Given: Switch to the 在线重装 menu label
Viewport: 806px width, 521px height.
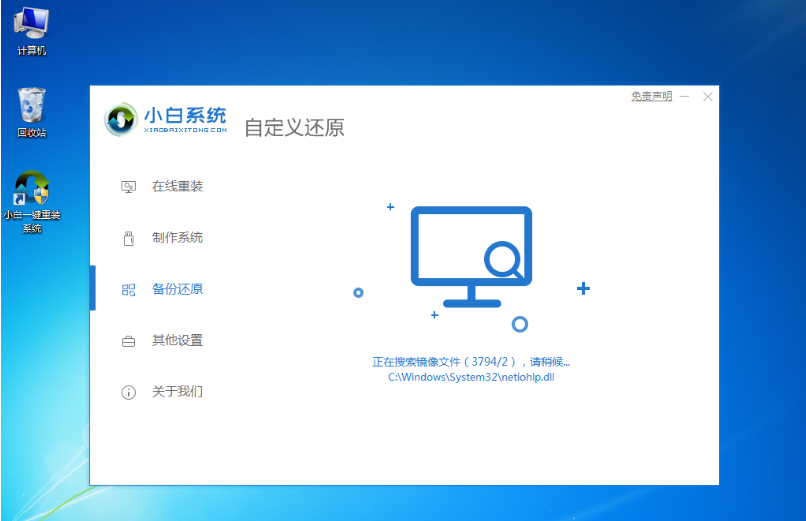Looking at the screenshot, I should click(x=177, y=187).
